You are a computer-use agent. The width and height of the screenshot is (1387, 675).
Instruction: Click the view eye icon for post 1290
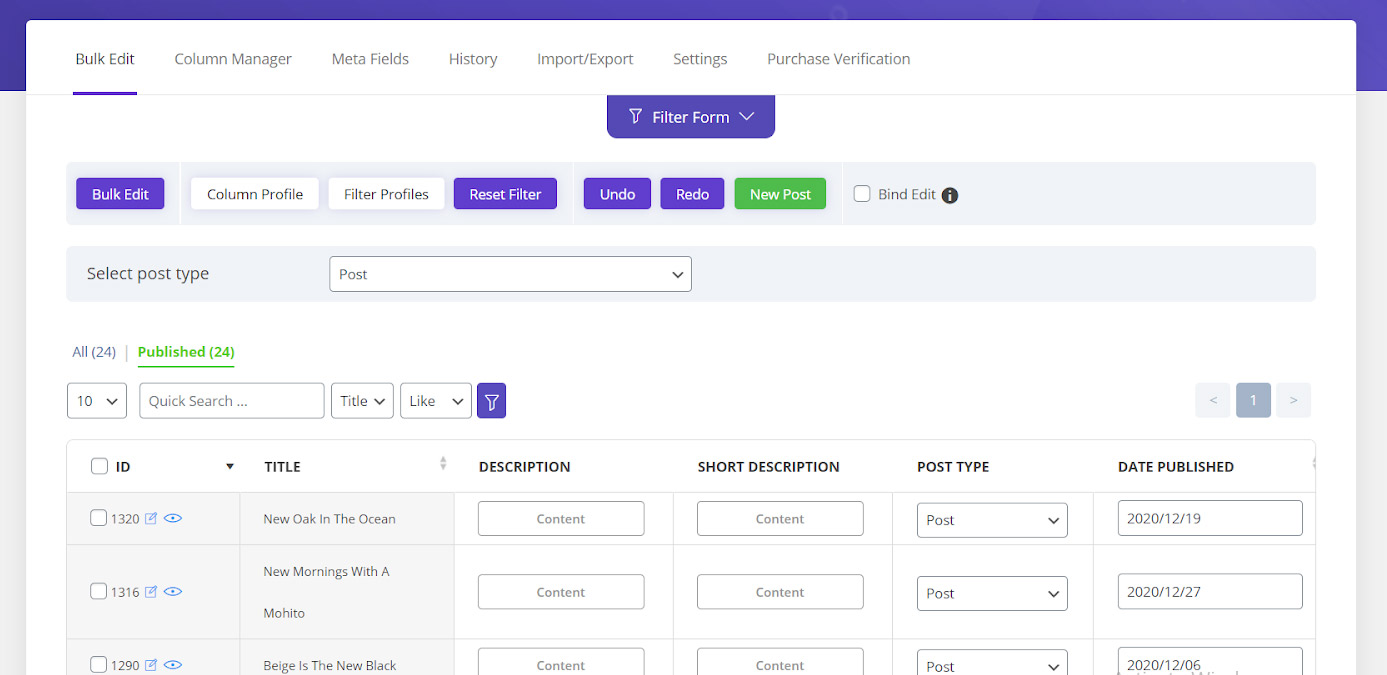(x=173, y=664)
